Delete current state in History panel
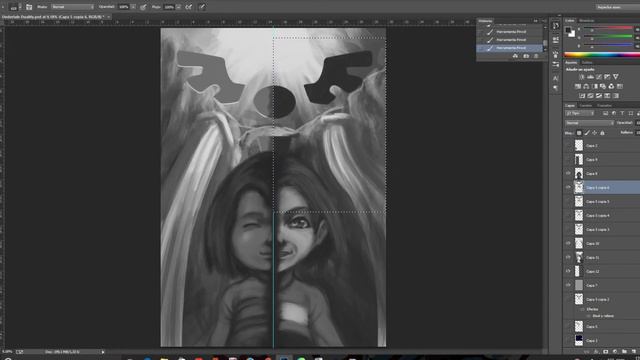 (536, 56)
